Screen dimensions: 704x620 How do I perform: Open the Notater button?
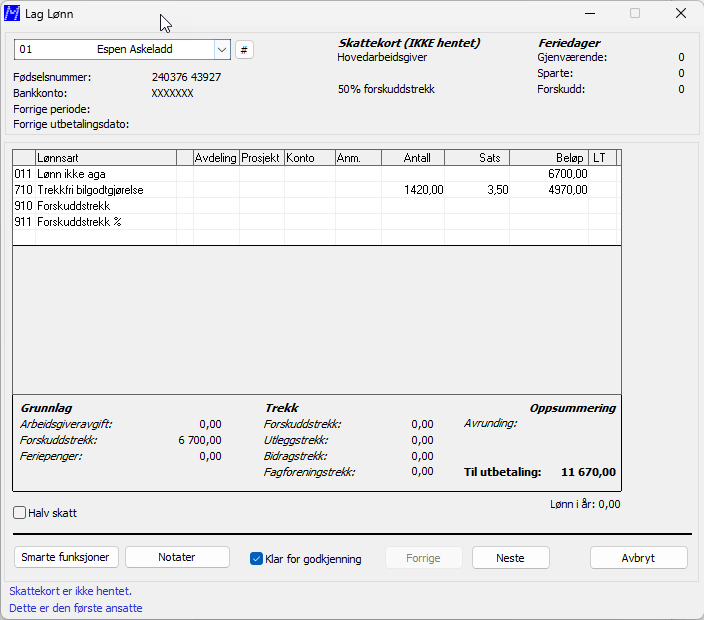[x=177, y=557]
